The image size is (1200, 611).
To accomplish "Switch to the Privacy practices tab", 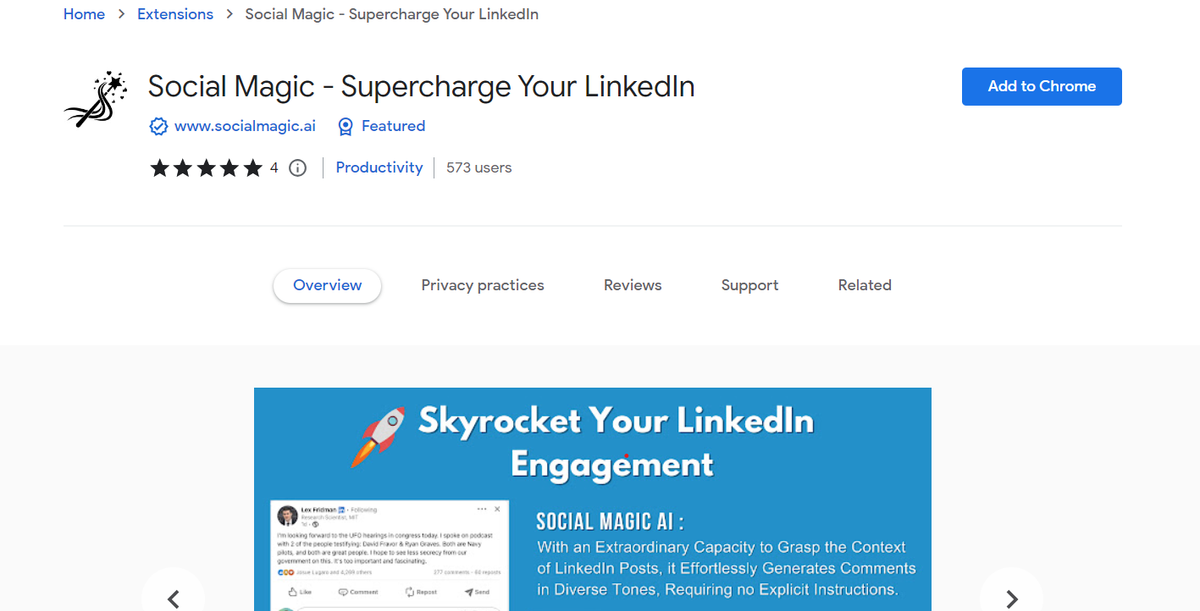I will pos(483,285).
